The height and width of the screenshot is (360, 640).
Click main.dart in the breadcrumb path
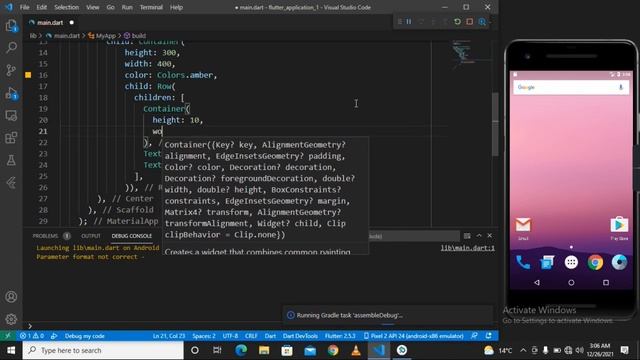click(x=67, y=36)
